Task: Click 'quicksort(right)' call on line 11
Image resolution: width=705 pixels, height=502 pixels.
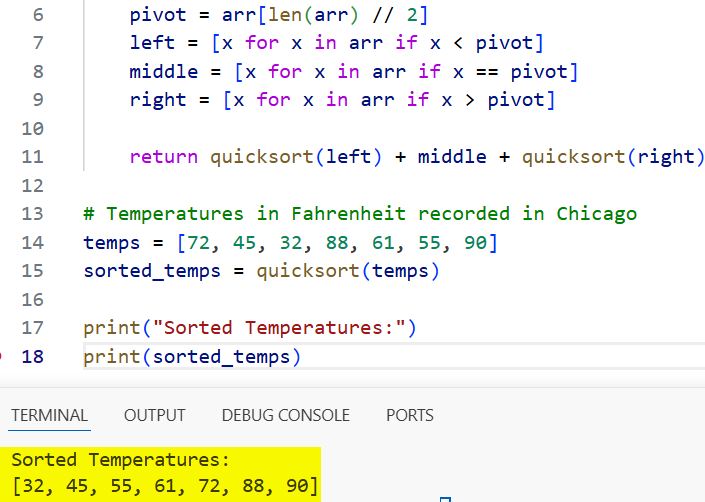Action: (x=612, y=157)
